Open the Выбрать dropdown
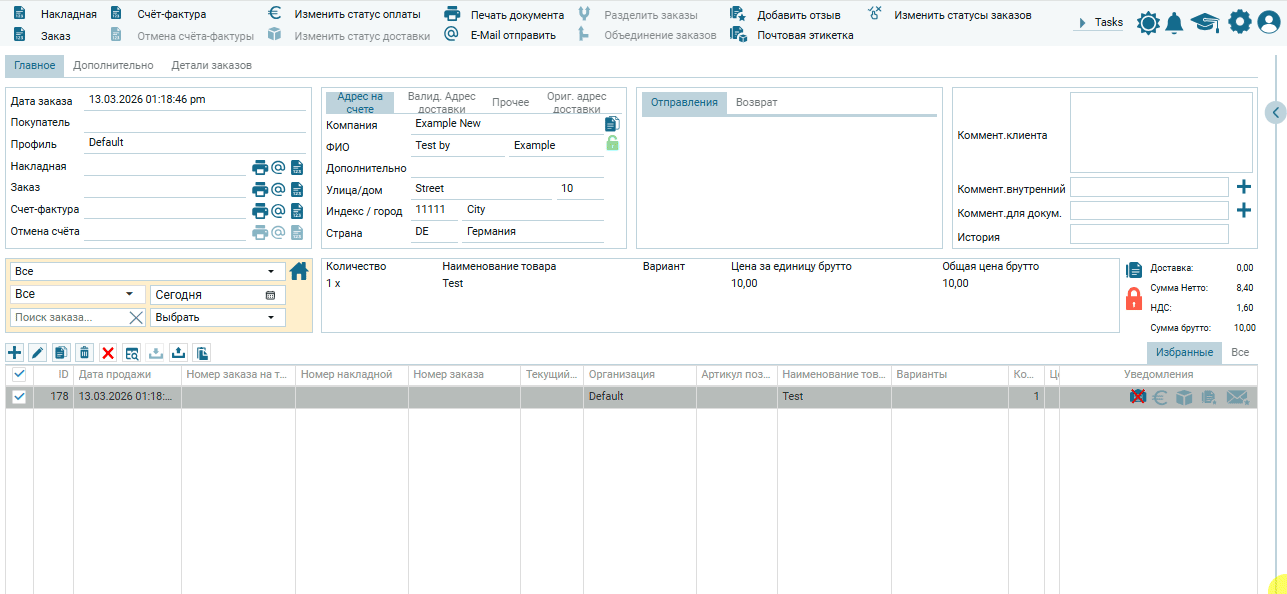Image resolution: width=1287 pixels, height=594 pixels. click(217, 318)
